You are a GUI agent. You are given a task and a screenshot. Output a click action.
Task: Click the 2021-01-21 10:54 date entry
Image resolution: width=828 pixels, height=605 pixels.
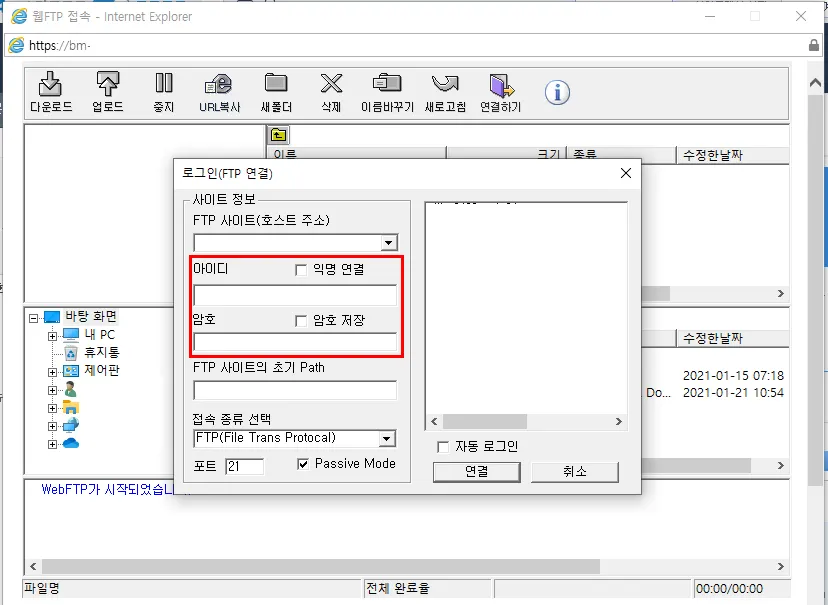[x=733, y=393]
